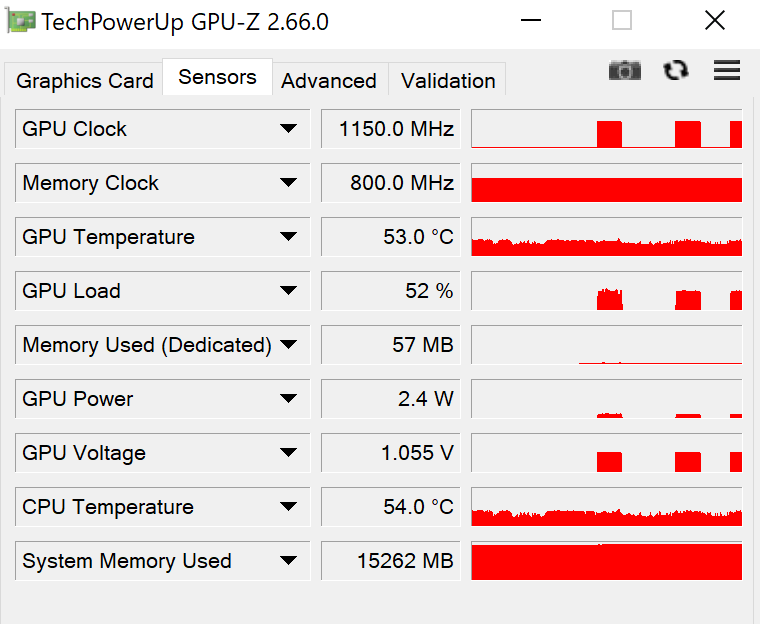Click the refresh sensors icon
The height and width of the screenshot is (624, 760).
pos(676,70)
